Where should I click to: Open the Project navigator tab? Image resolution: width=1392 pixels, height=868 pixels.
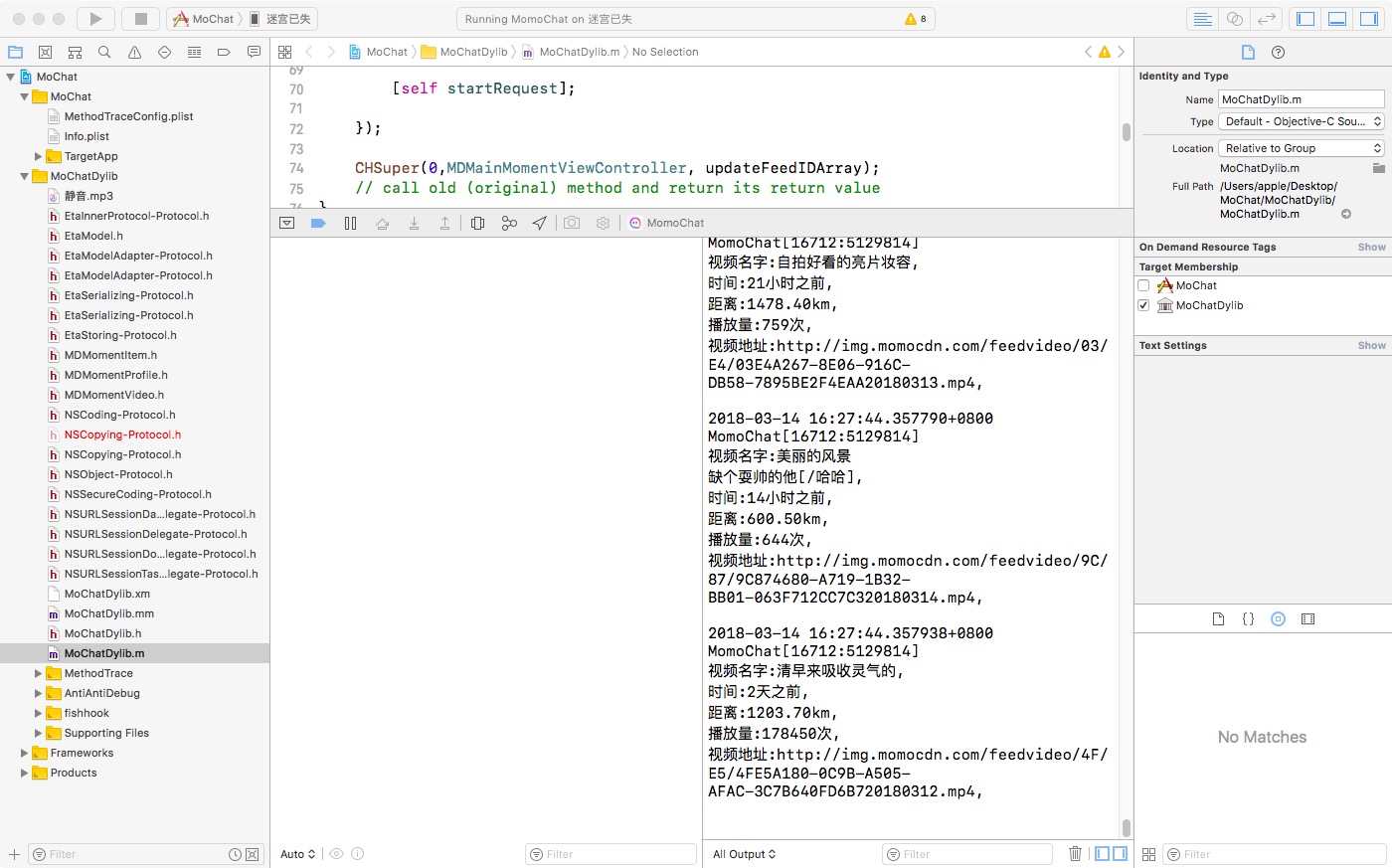[x=15, y=52]
